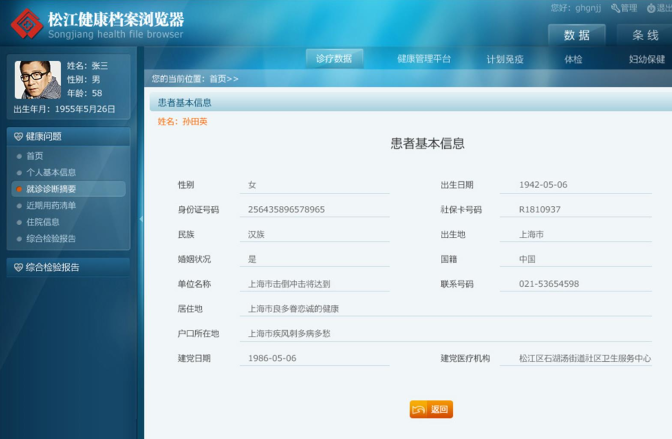Open 个人基本信息 in the sidebar
The height and width of the screenshot is (439, 672).
[x=51, y=172]
